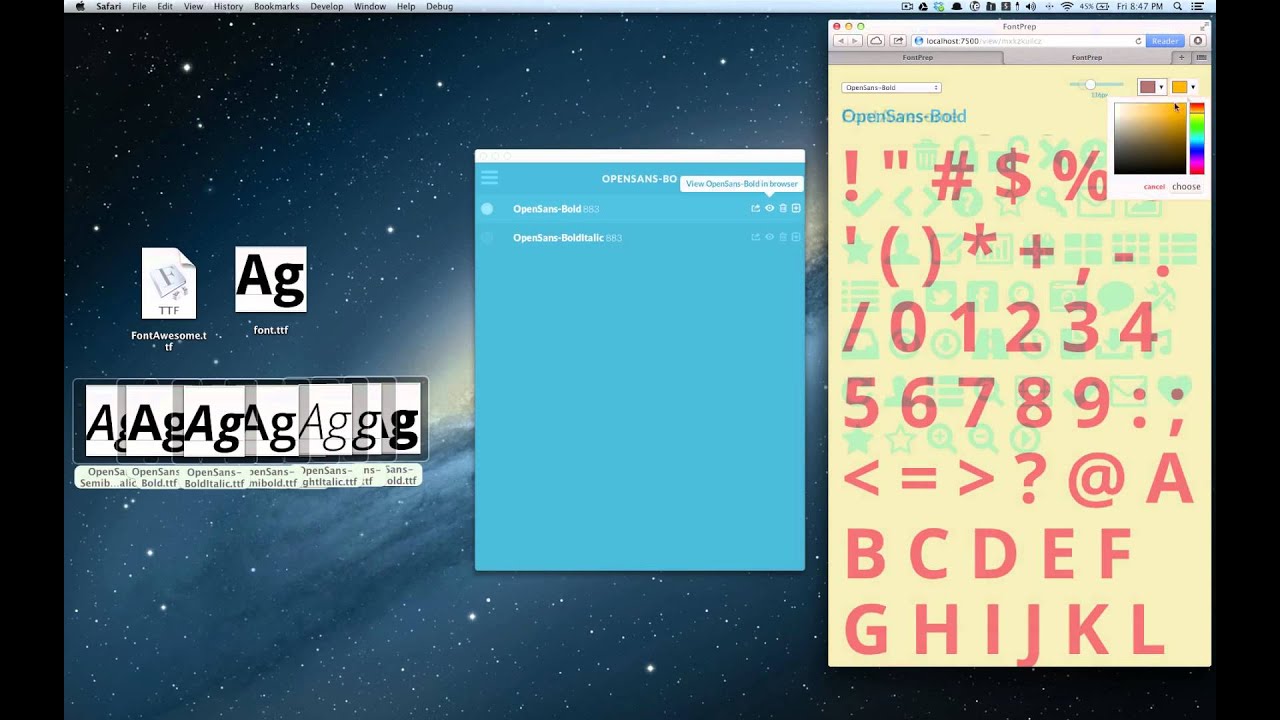Viewport: 1280px width, 720px height.
Task: Open the orange background color dropdown
Action: [1184, 87]
